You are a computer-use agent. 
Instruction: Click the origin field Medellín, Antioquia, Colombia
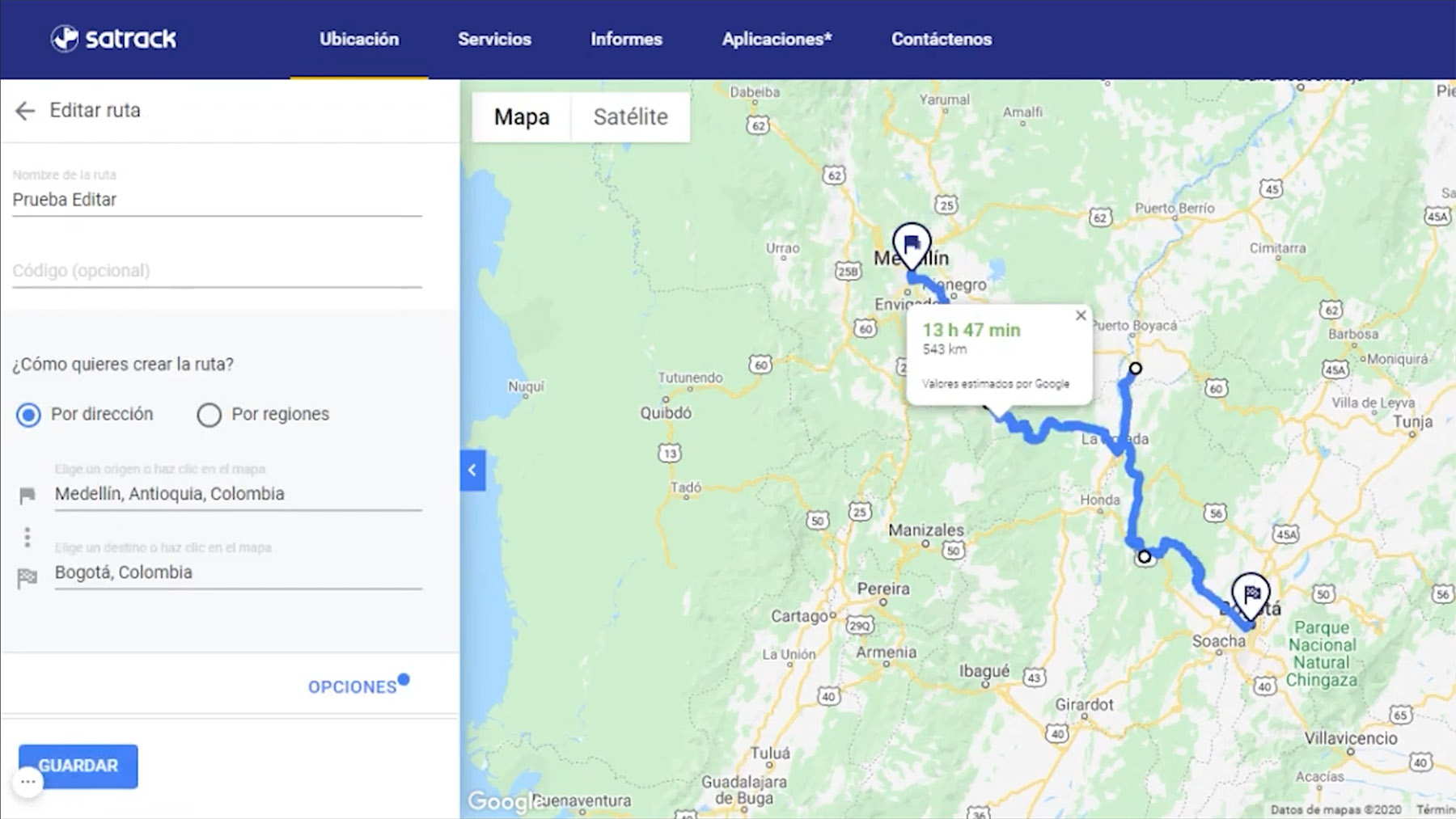coord(238,494)
